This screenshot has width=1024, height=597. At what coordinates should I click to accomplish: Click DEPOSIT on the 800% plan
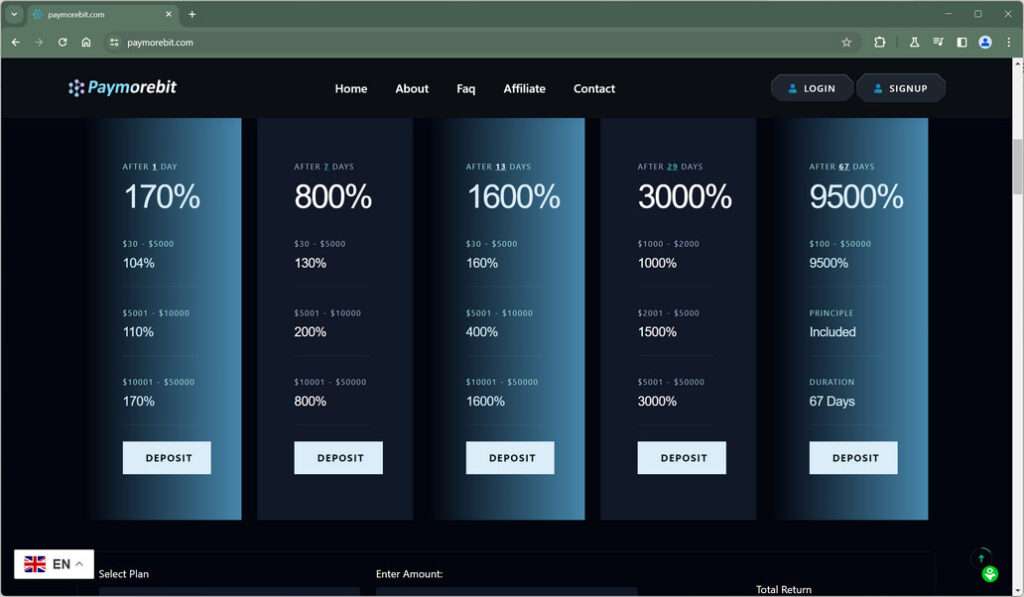tap(338, 458)
